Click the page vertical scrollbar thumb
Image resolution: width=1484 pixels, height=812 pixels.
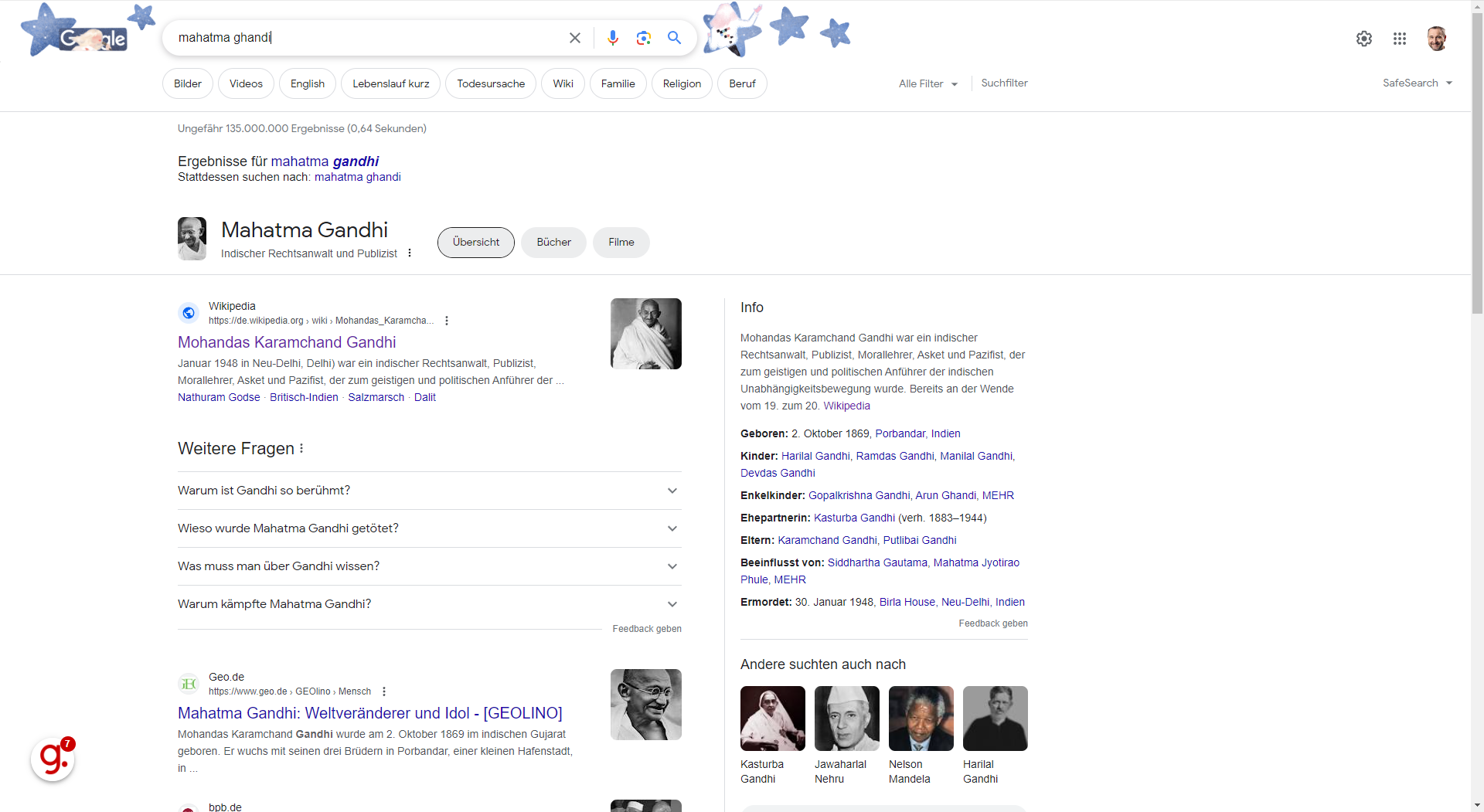[1477, 162]
